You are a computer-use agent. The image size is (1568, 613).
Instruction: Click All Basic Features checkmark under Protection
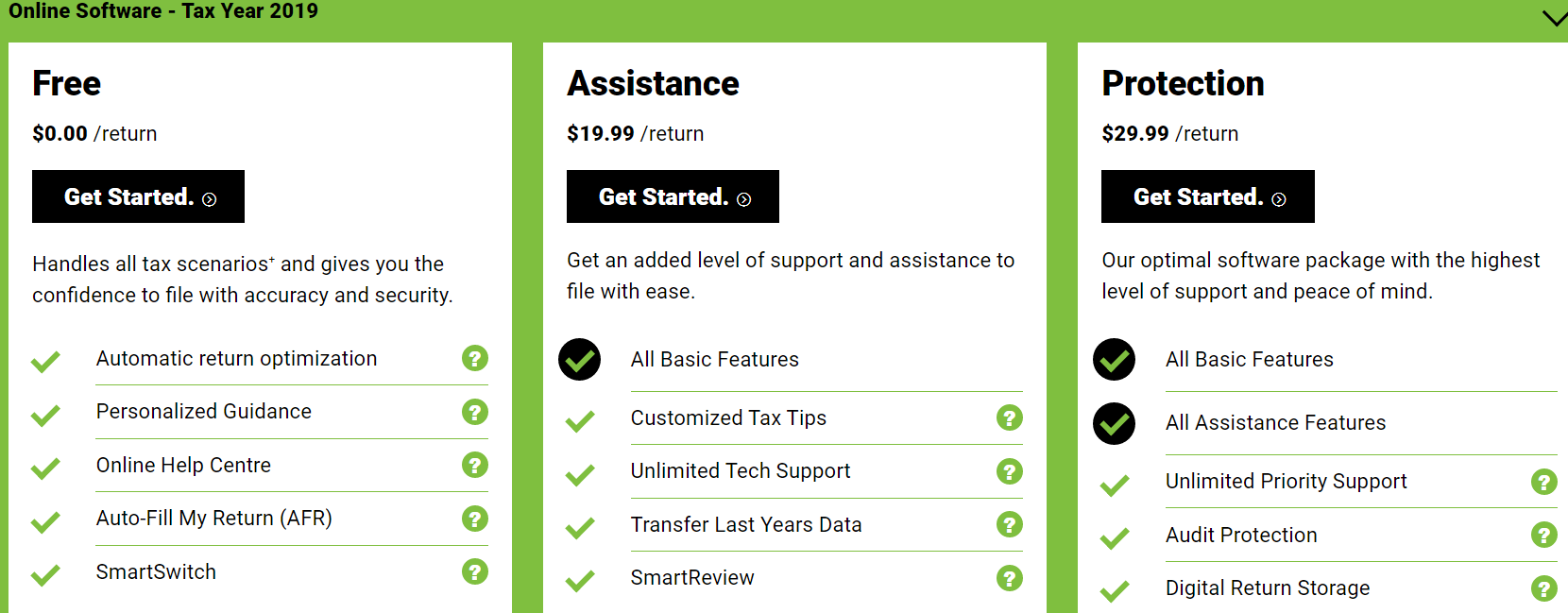(1114, 360)
